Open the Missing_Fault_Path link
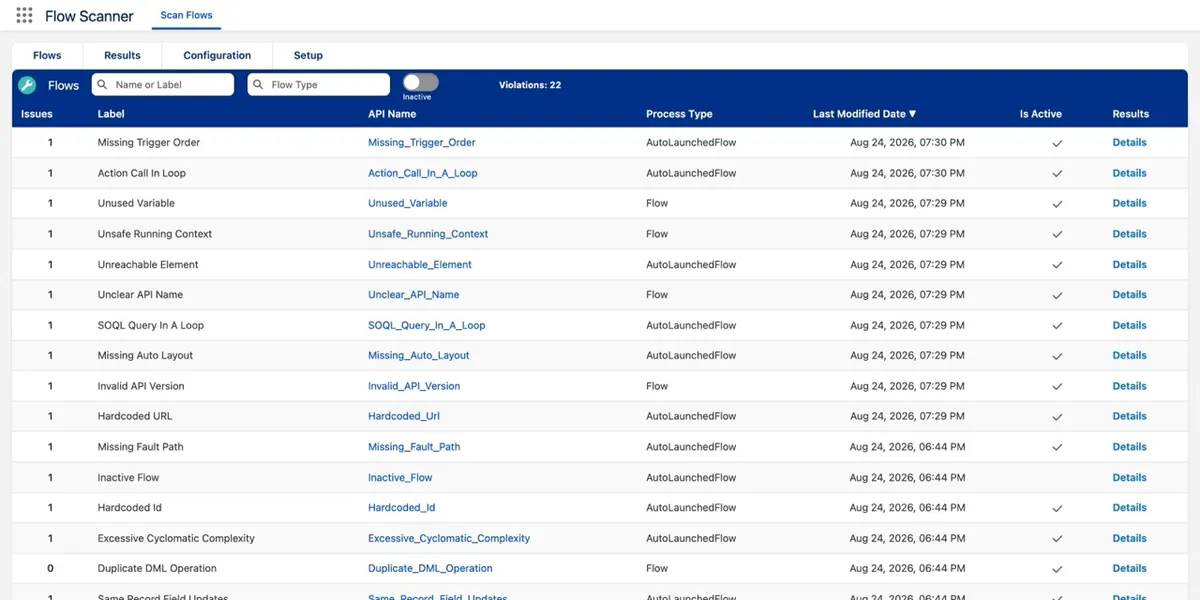 pos(414,447)
